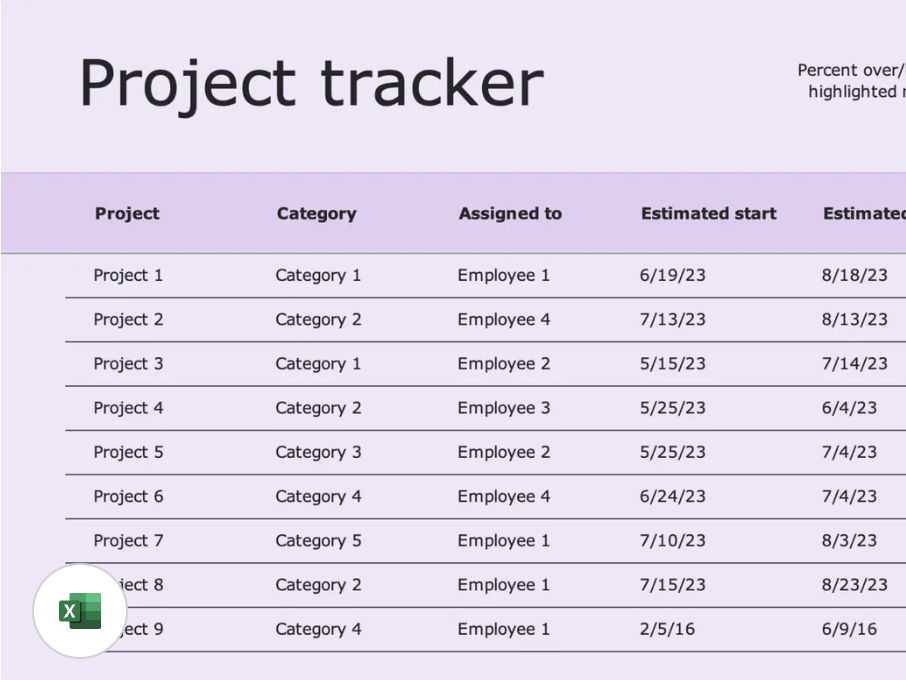Select the Category 3 cell
This screenshot has height=680, width=906.
click(318, 452)
